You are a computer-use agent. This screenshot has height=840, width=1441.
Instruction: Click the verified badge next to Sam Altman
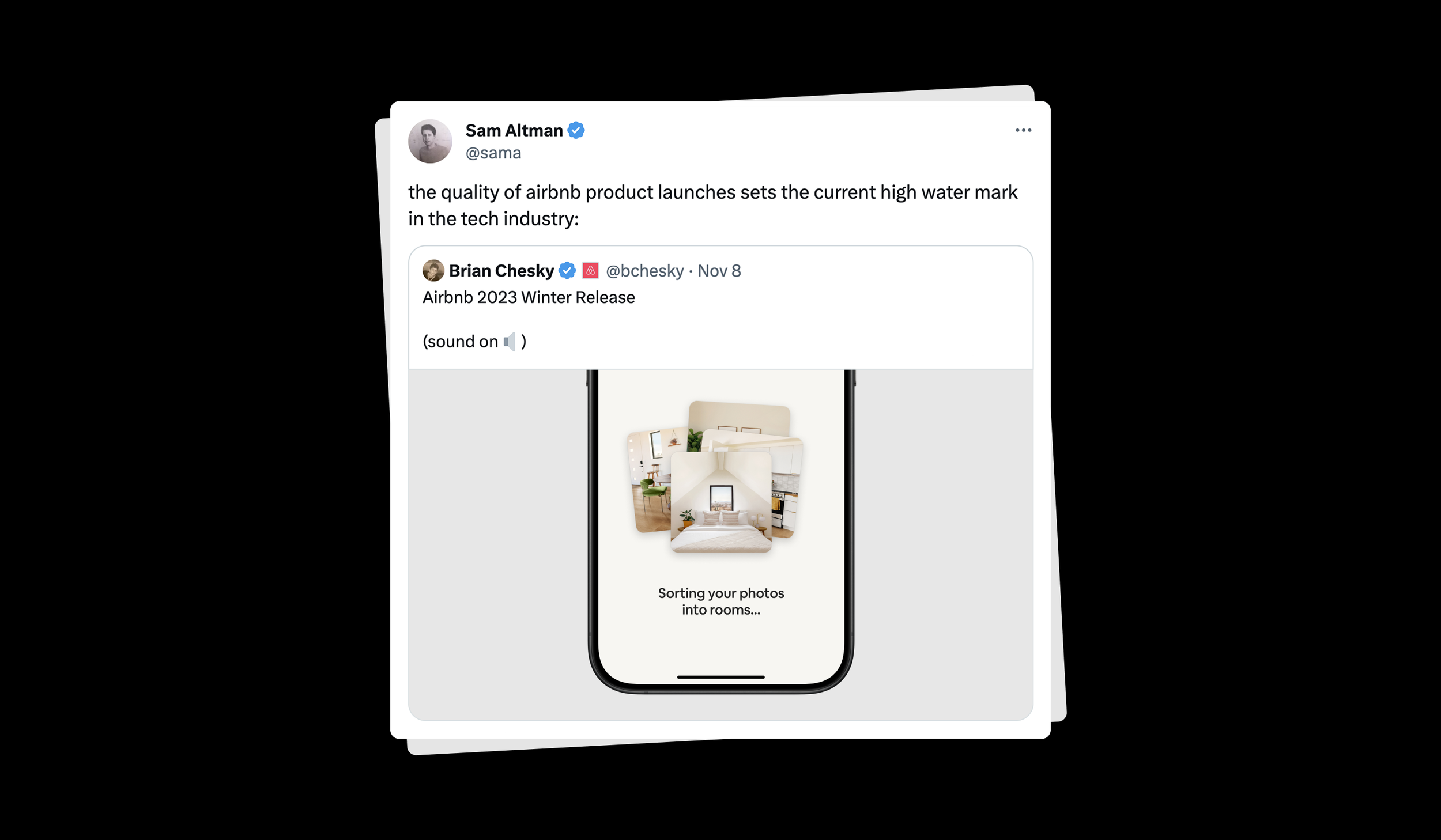click(576, 130)
